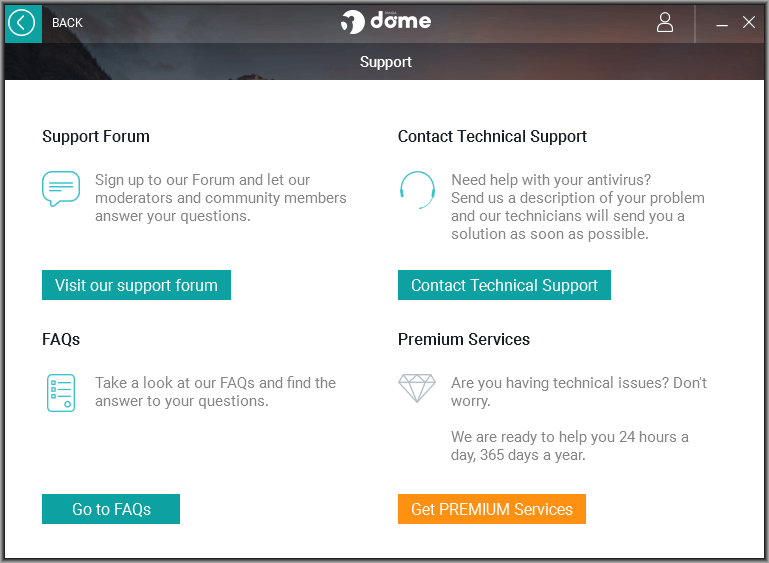Close the Dome Support window
This screenshot has width=769, height=563.
(x=748, y=22)
